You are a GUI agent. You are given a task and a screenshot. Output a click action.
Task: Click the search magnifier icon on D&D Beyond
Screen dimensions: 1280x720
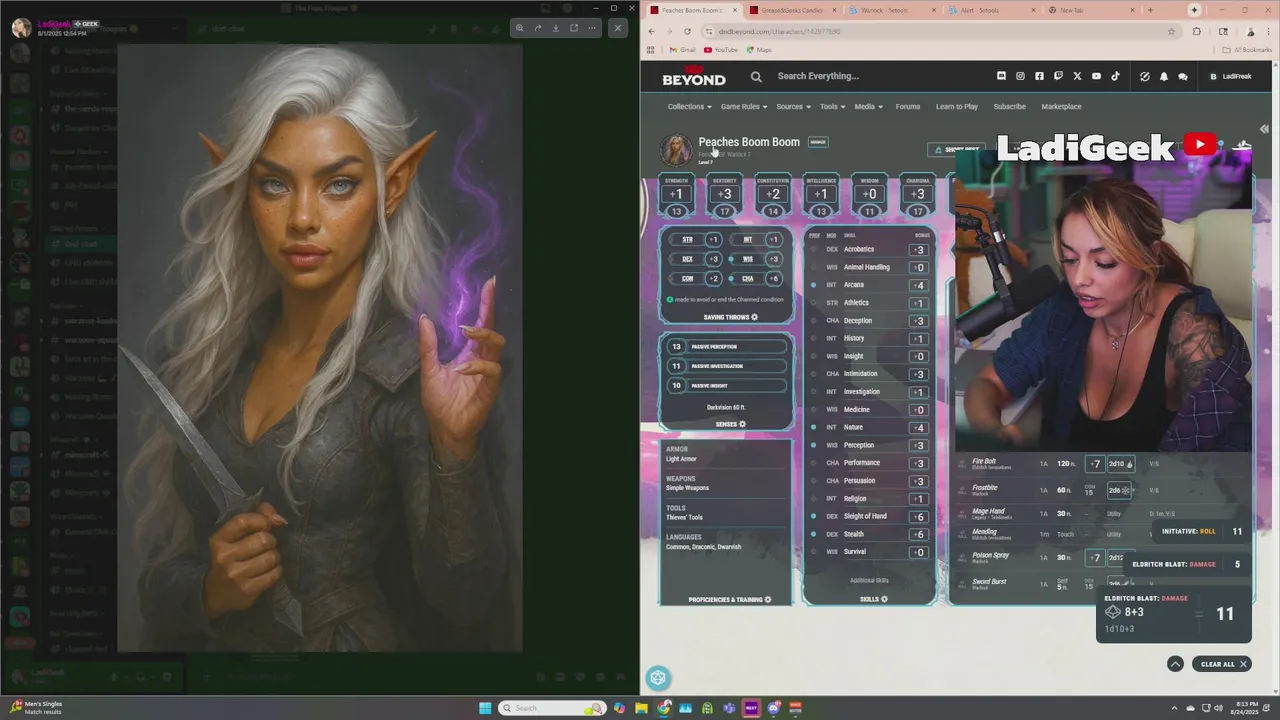pos(756,76)
